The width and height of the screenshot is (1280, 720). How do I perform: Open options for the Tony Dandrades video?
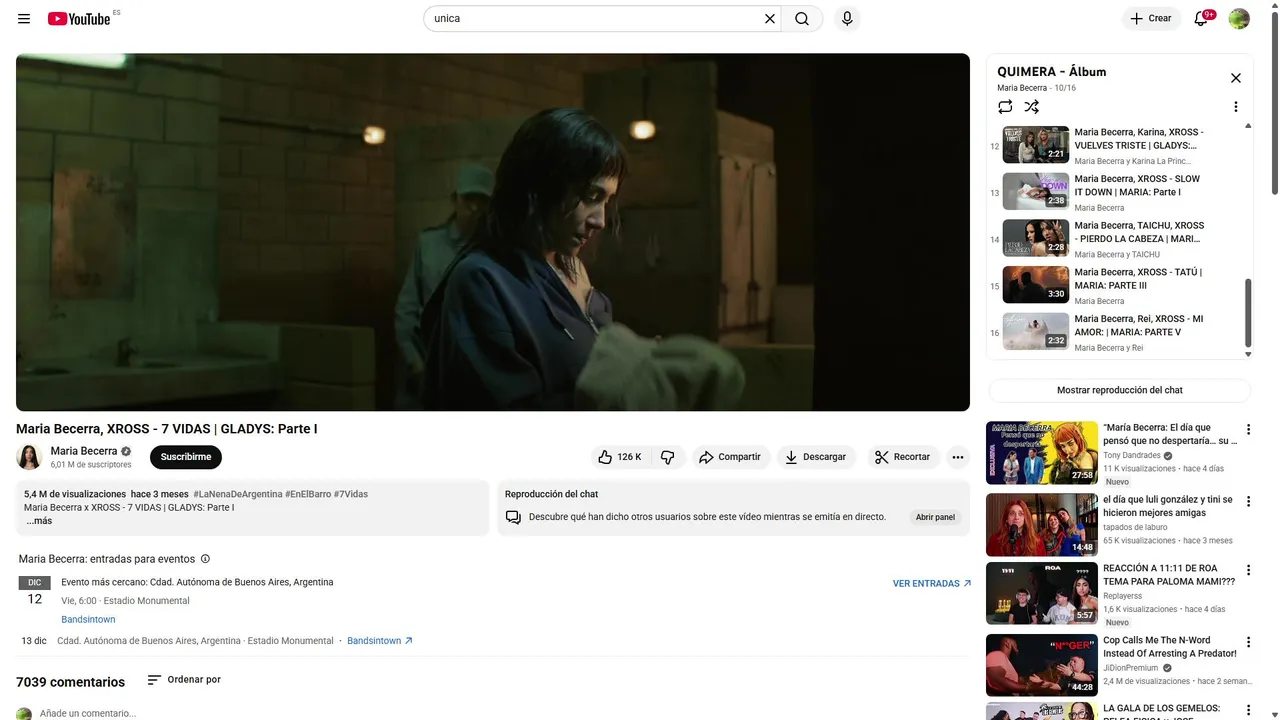1248,430
